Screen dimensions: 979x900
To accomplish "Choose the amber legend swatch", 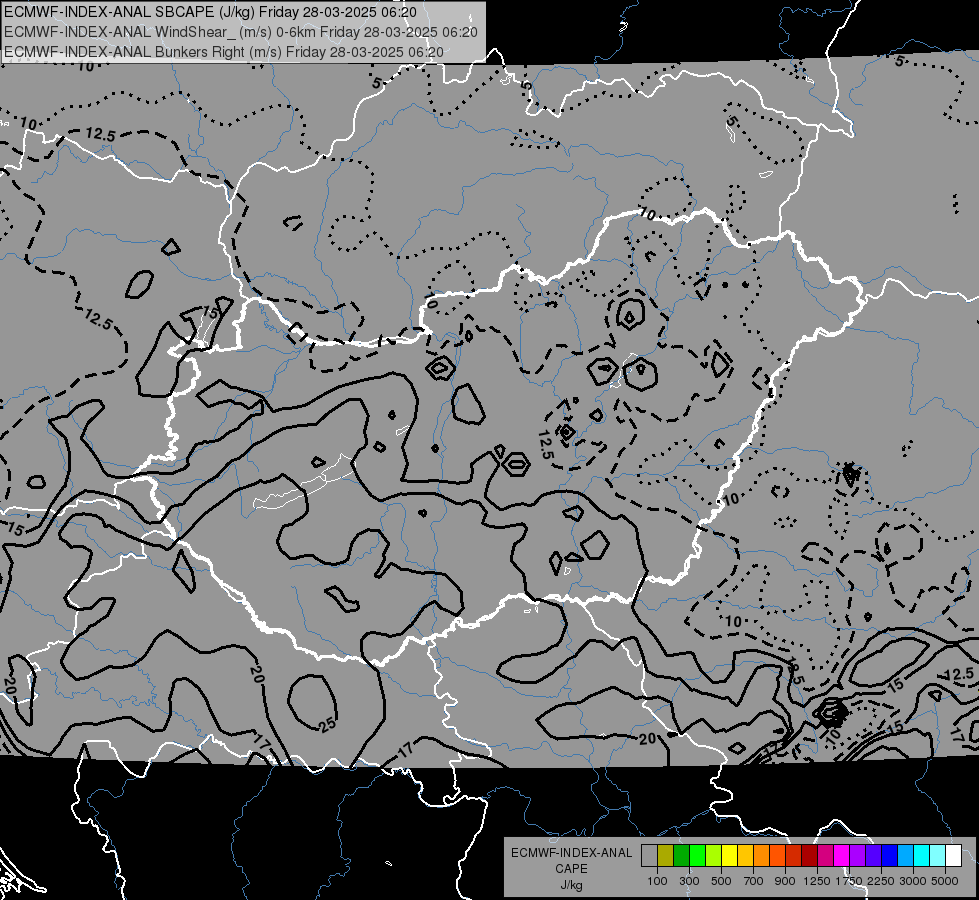I will (745, 855).
